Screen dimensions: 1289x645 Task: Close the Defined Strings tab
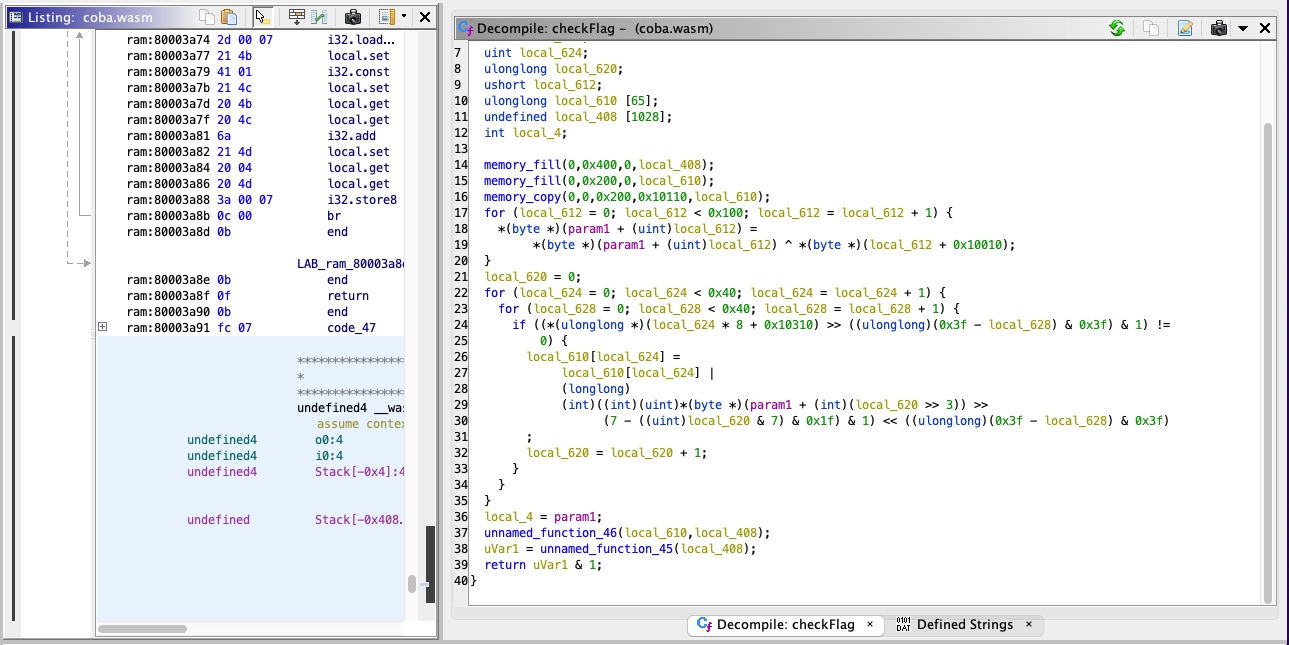point(1029,625)
